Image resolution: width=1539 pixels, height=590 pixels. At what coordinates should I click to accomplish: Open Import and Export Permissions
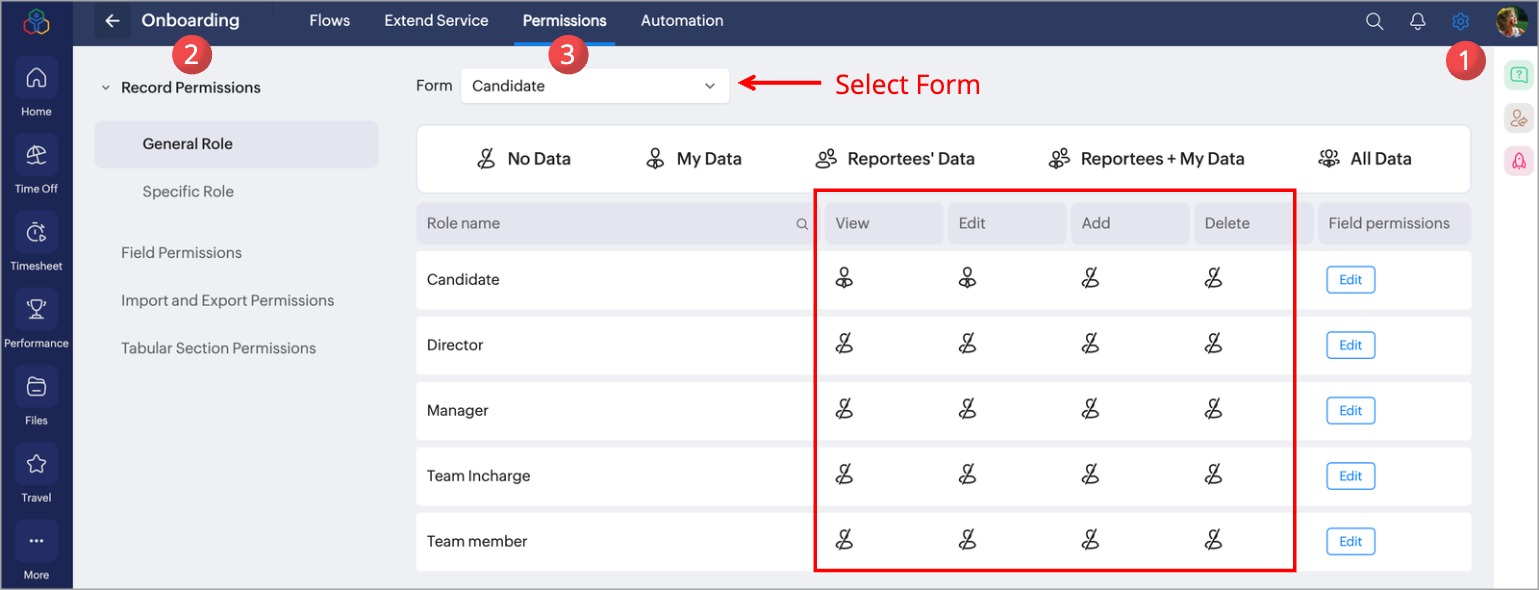point(227,300)
